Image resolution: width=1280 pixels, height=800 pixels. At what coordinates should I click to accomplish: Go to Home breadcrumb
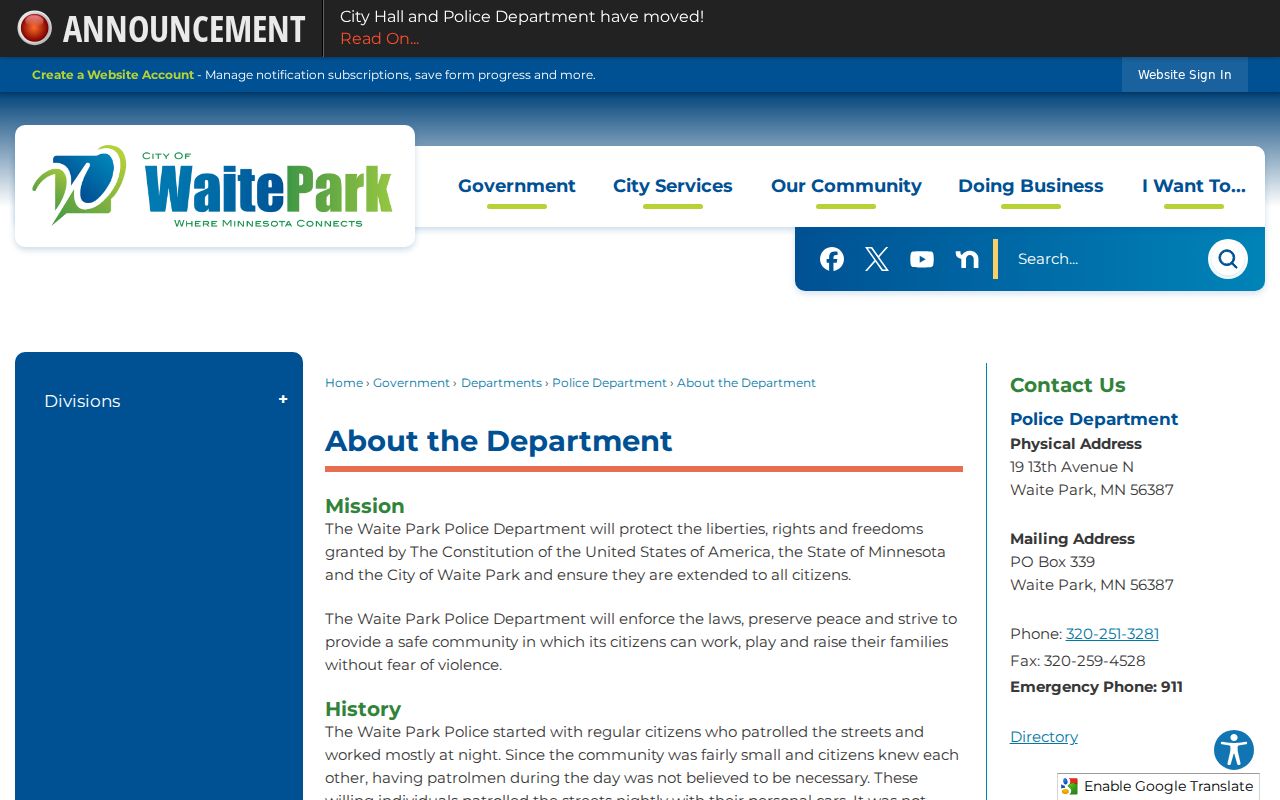[344, 383]
